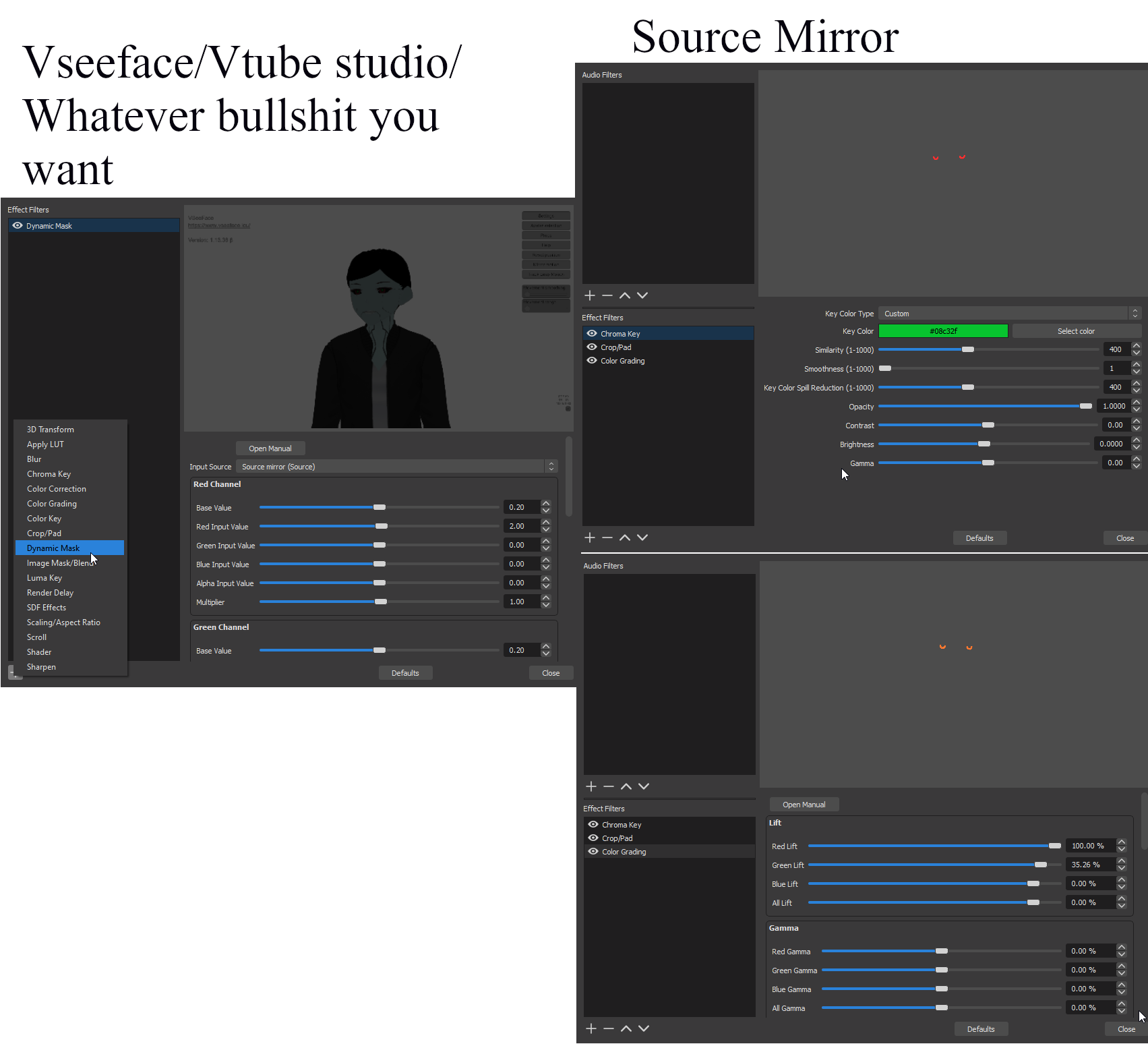This screenshot has height=1044, width=1148.
Task: Click minus under Audio Filters in Chroma Key window
Action: click(x=607, y=295)
